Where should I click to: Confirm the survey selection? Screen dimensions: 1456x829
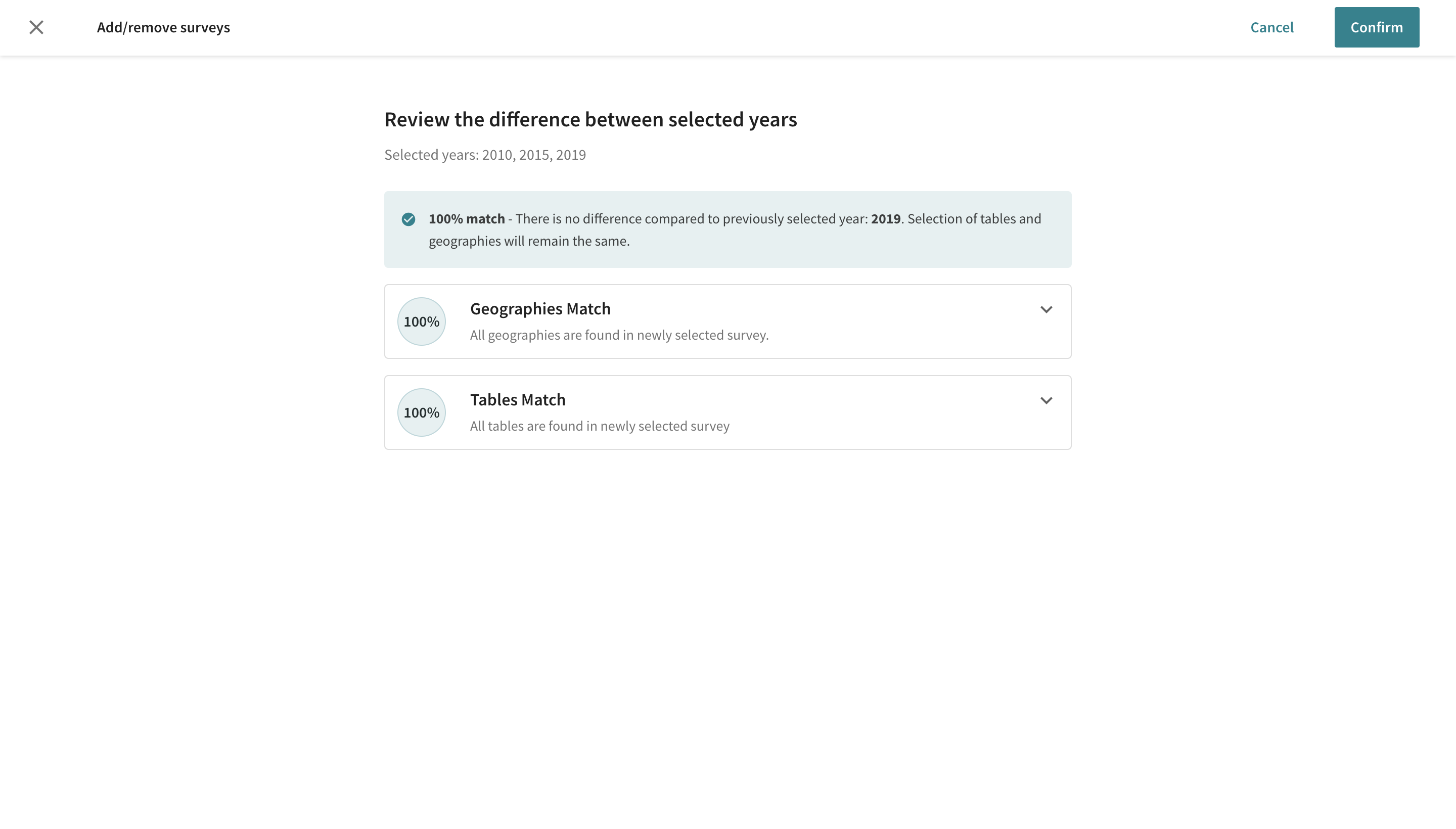[1376, 27]
